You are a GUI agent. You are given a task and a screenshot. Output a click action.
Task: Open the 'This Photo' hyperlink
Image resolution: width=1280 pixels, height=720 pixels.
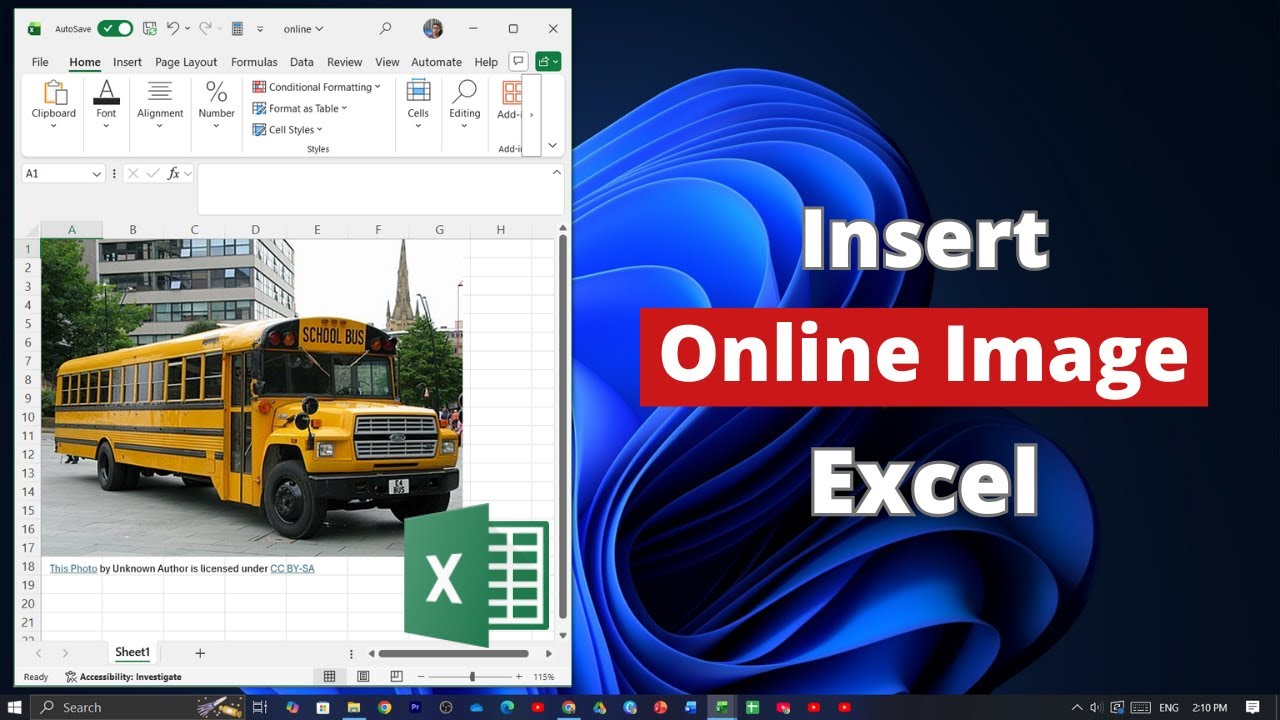click(x=73, y=568)
